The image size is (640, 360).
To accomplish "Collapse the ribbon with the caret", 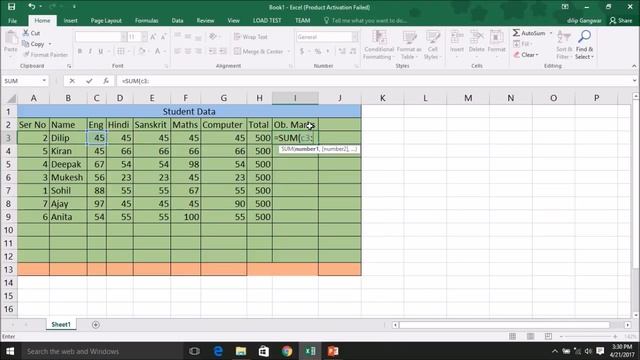I will [634, 66].
